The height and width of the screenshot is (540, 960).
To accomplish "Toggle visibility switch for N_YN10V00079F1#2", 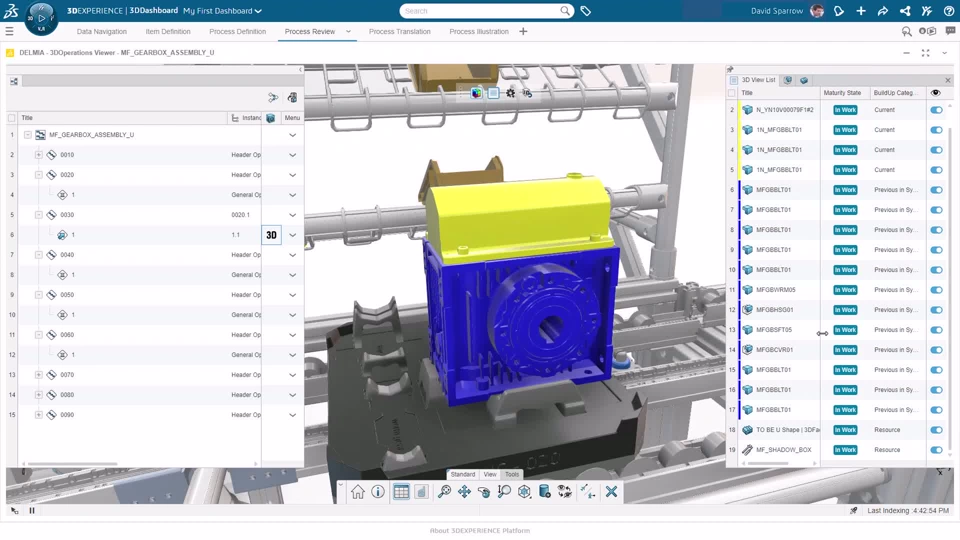I will [x=936, y=110].
